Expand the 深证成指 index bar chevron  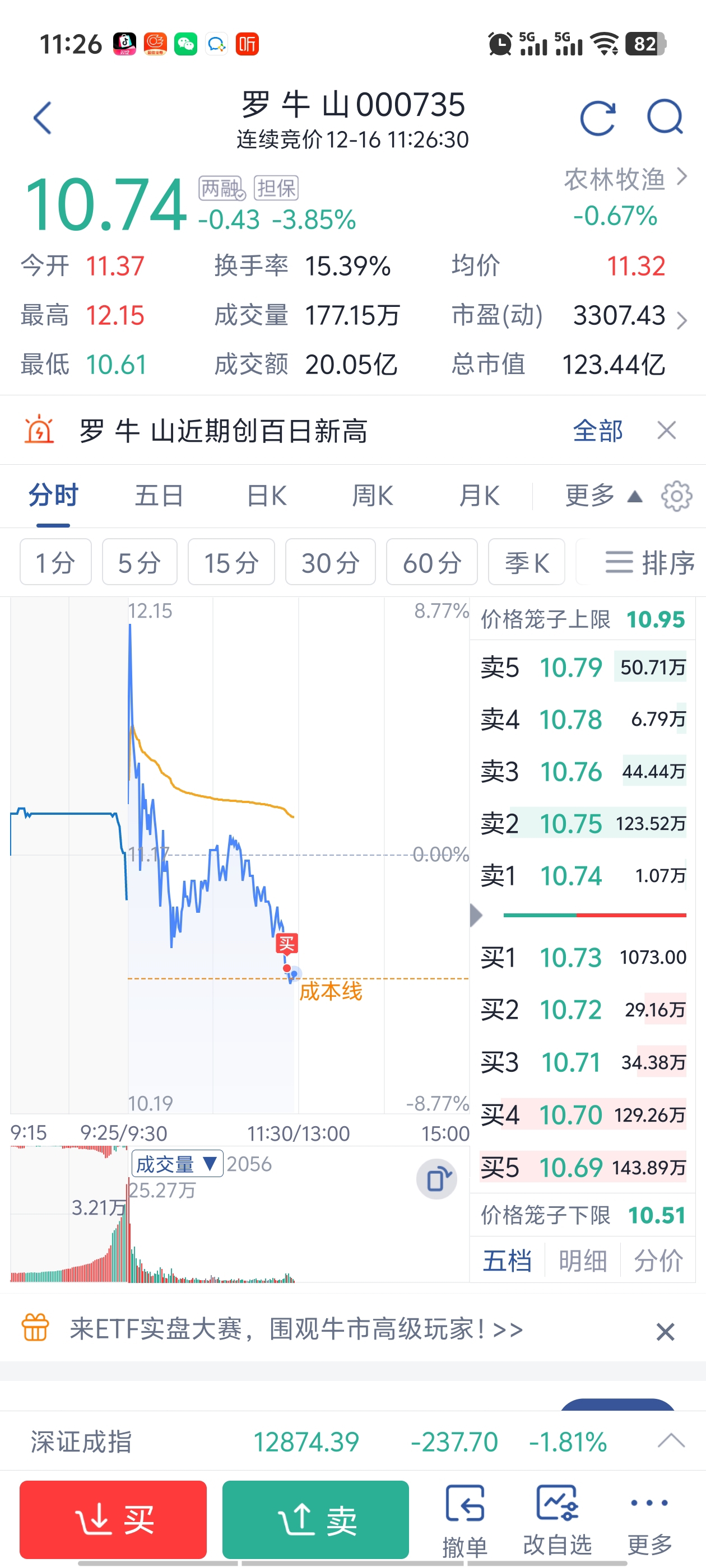click(x=671, y=1441)
